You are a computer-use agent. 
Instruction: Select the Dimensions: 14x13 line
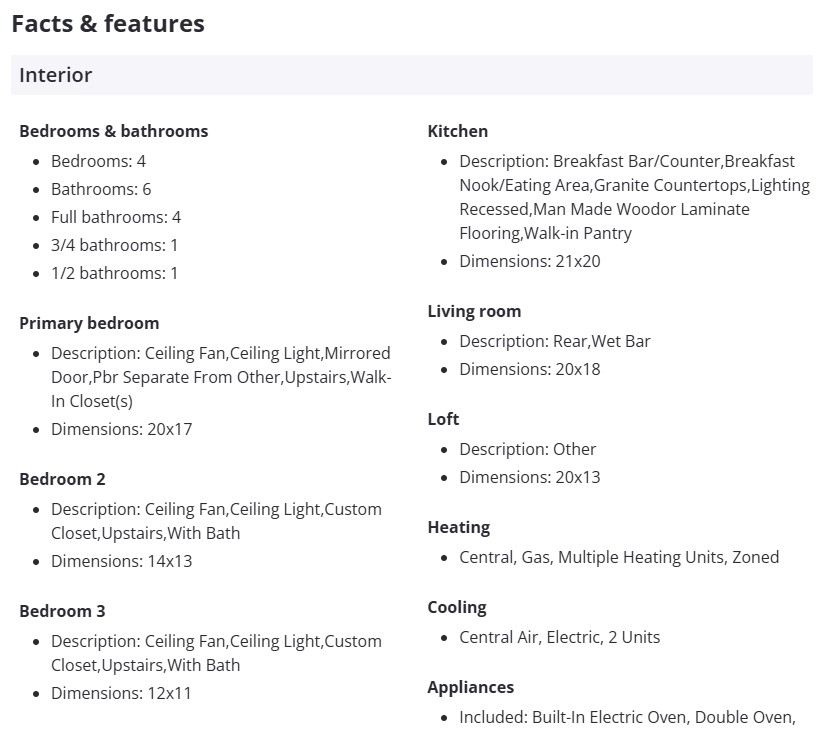click(x=121, y=561)
